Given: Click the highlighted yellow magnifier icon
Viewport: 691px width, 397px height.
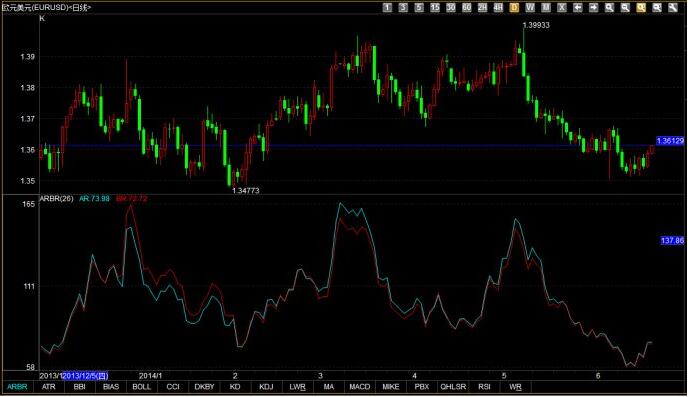Looking at the screenshot, I should [641, 7].
